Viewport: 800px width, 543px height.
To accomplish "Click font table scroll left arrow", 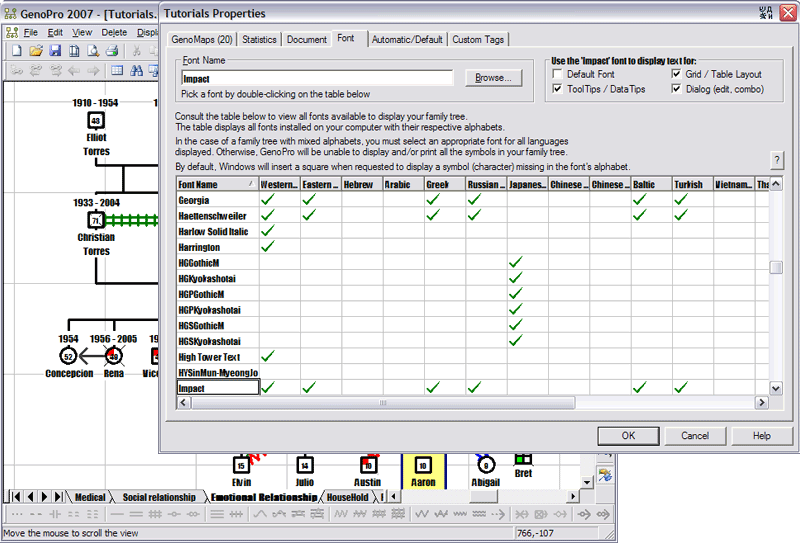I will click(x=184, y=403).
